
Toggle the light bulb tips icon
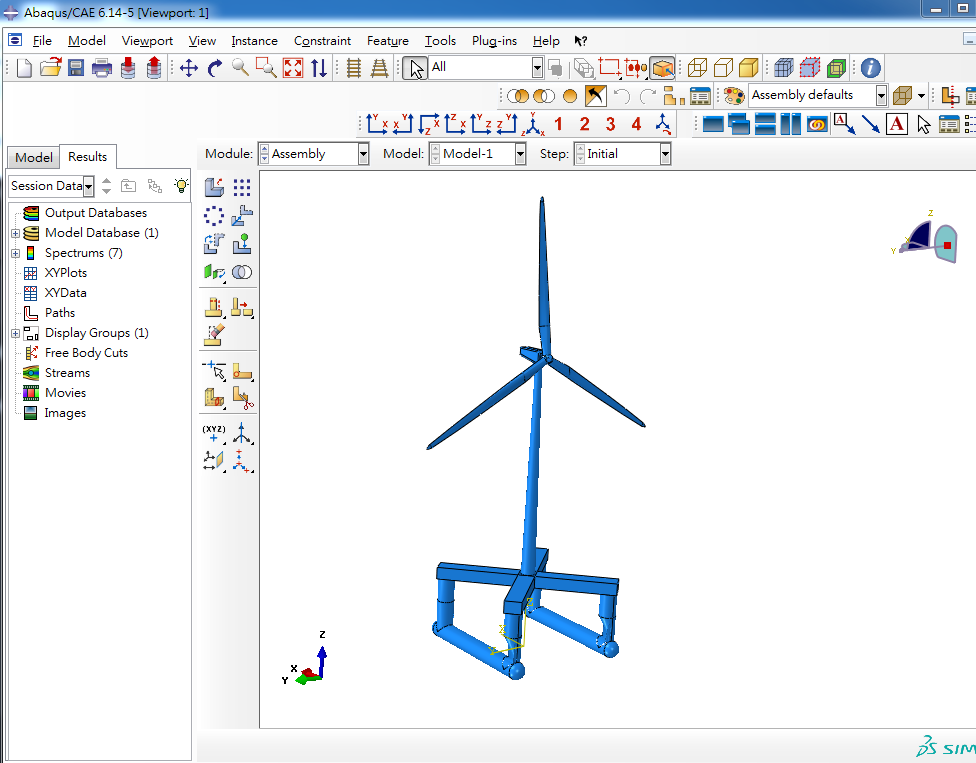[181, 185]
